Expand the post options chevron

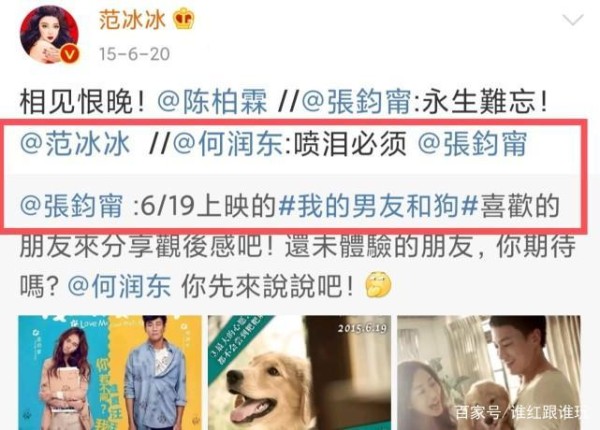pyautogui.click(x=572, y=20)
